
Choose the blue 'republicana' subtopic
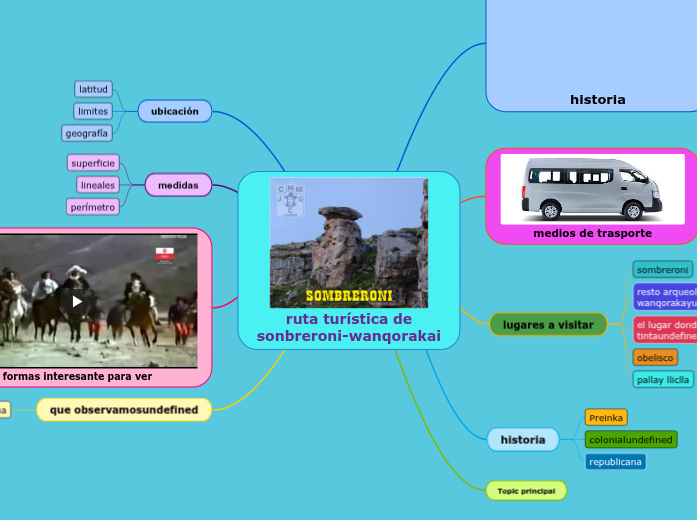(615, 461)
